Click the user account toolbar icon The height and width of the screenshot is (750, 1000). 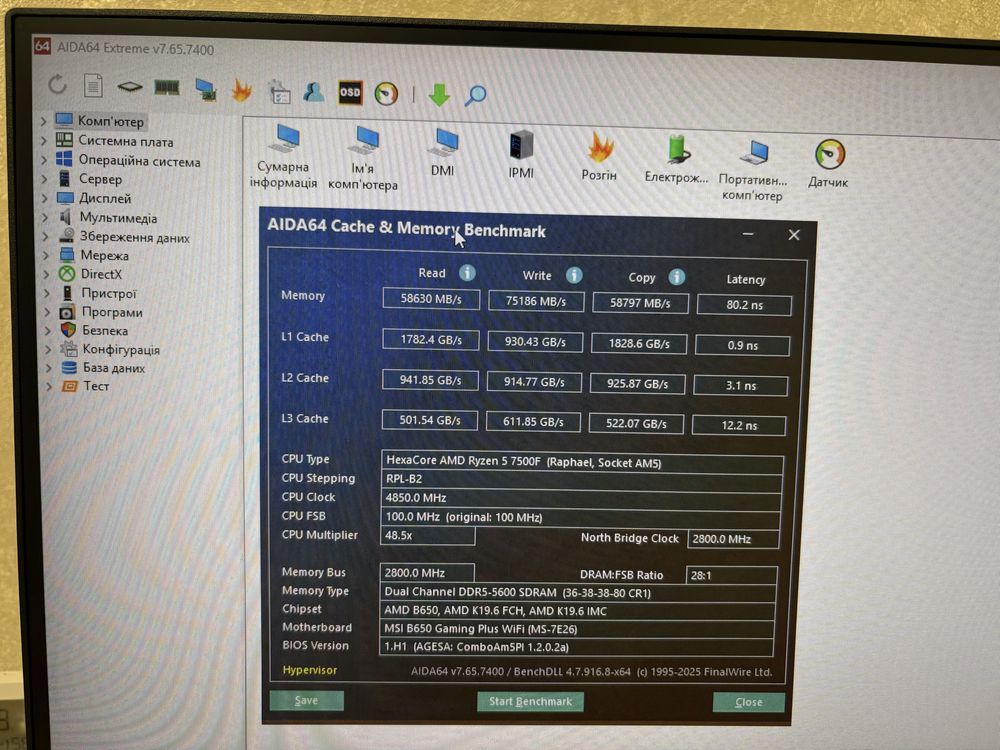point(313,92)
